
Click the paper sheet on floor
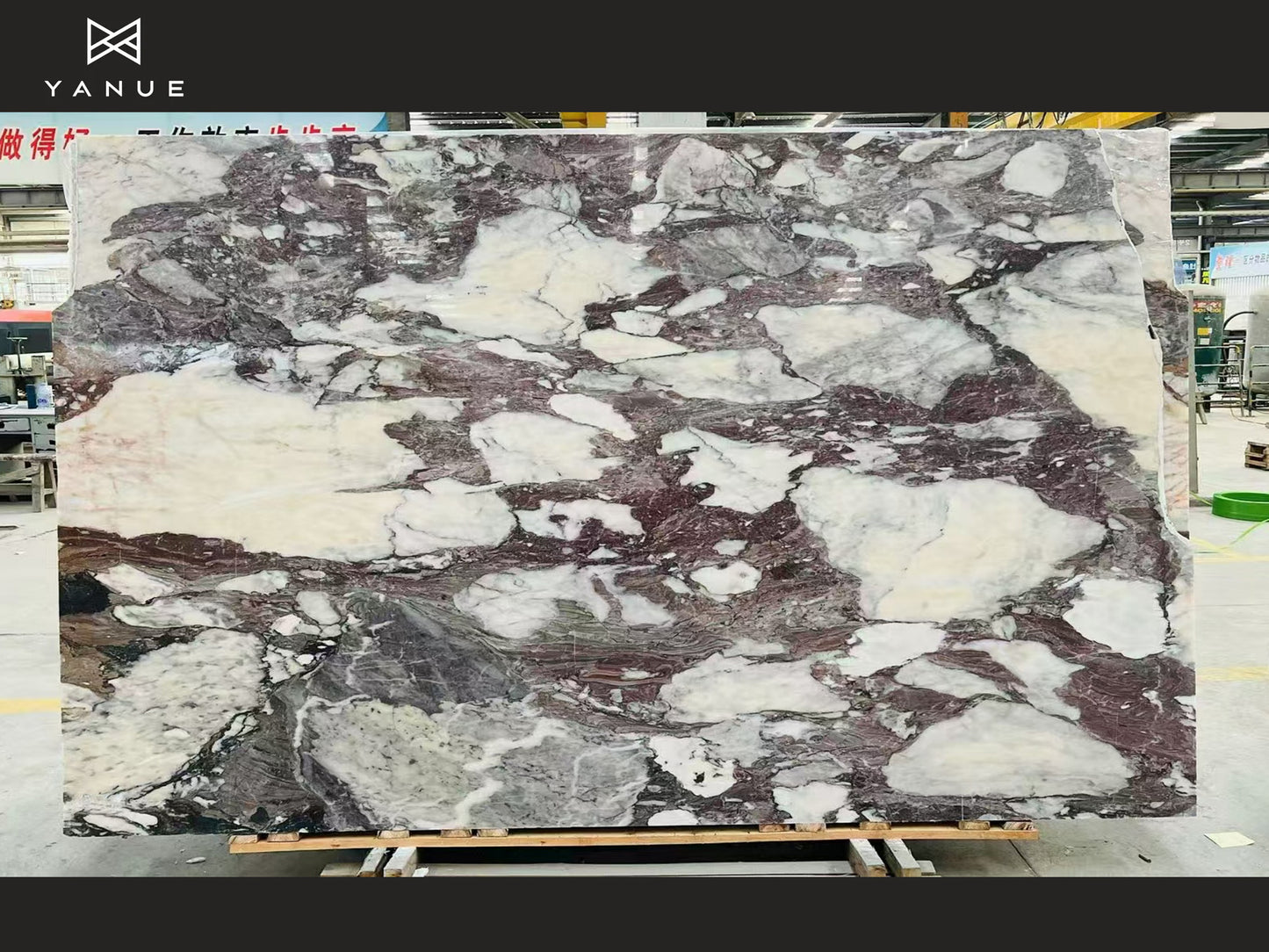click(x=1229, y=839)
